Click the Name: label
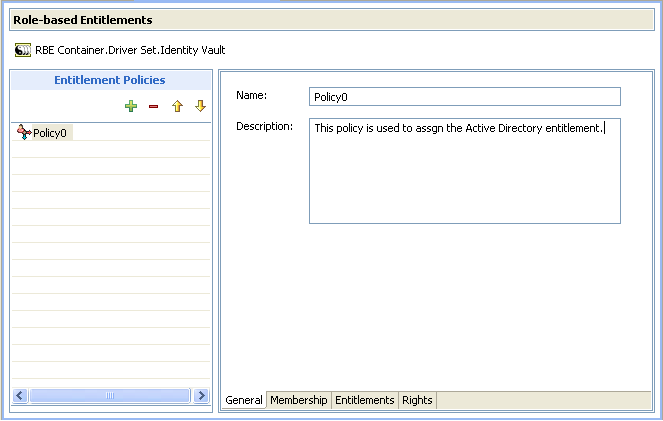 point(252,96)
